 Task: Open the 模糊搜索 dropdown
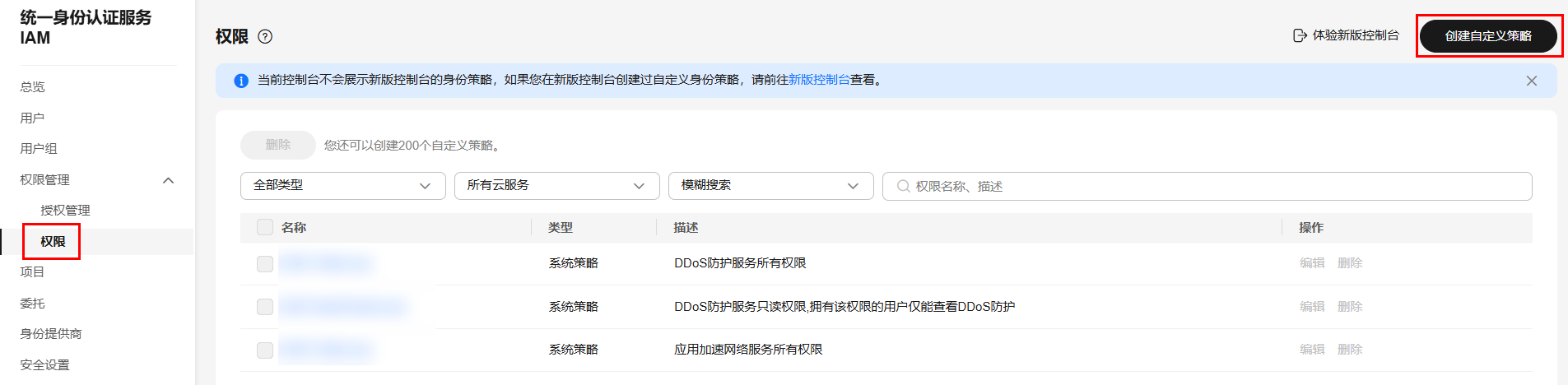[x=771, y=186]
